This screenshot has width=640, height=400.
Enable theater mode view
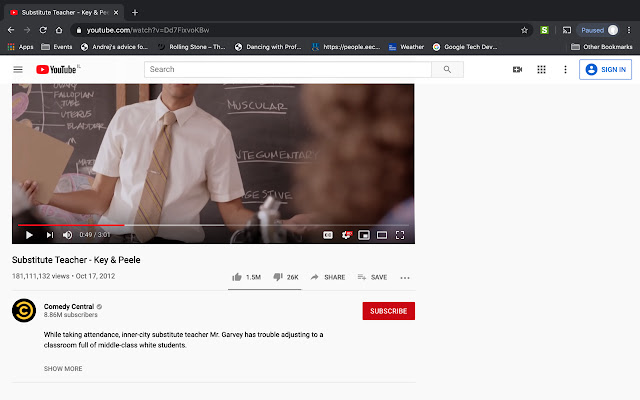pyautogui.click(x=382, y=235)
